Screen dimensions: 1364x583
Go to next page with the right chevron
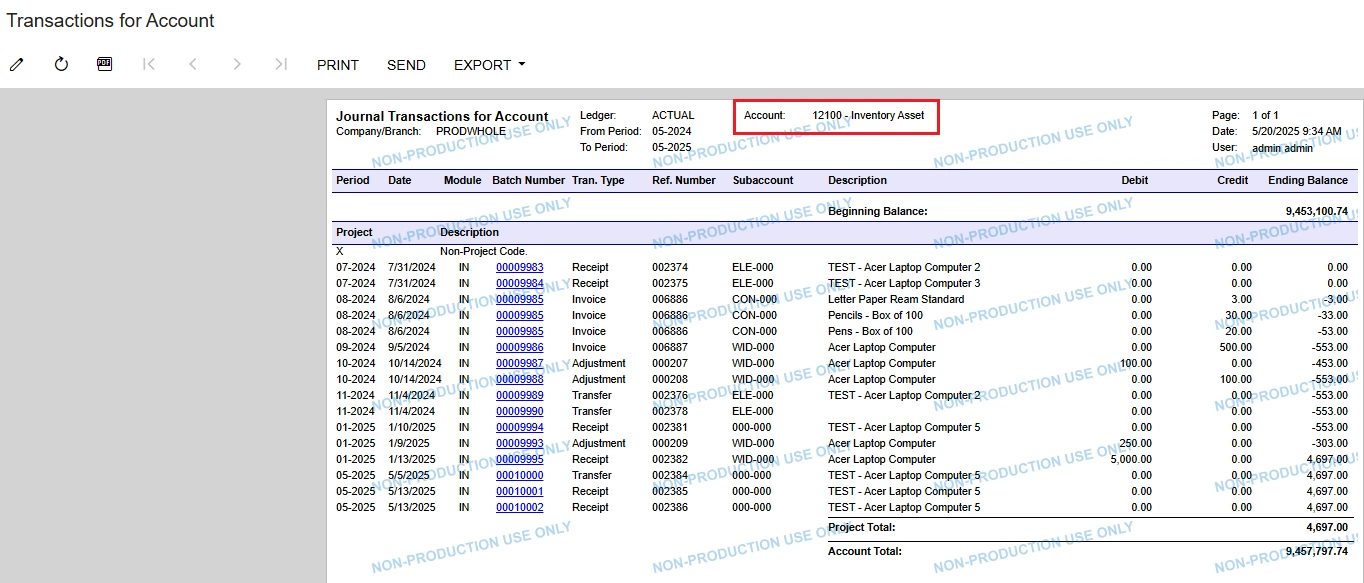(237, 64)
